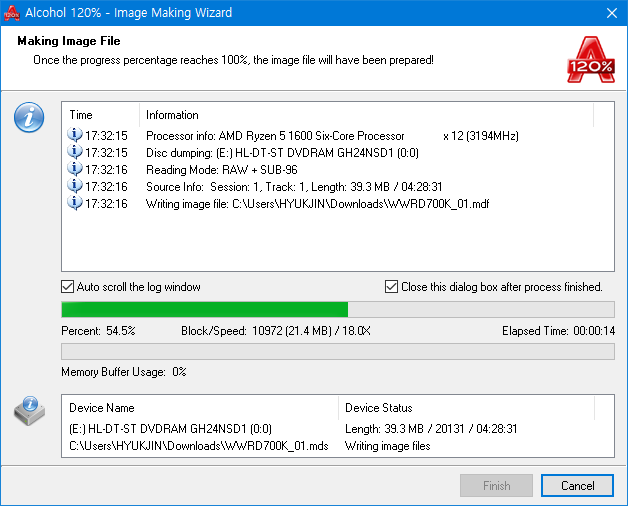Click the WWRD700K_01.mds file path
Viewport: 628px width, 506px height.
[x=199, y=446]
